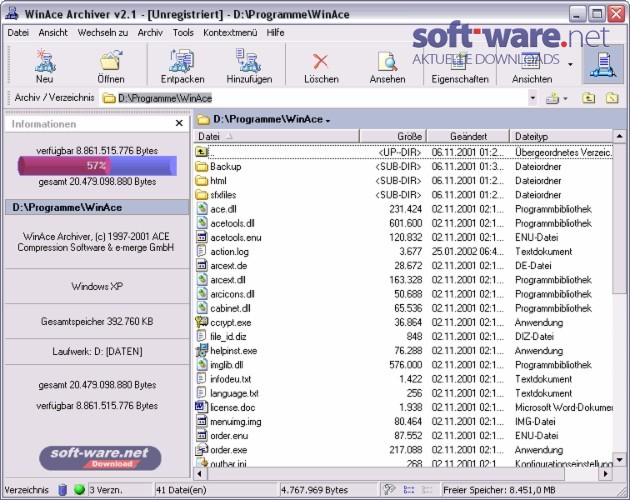Open the Datei menu

pyautogui.click(x=18, y=33)
